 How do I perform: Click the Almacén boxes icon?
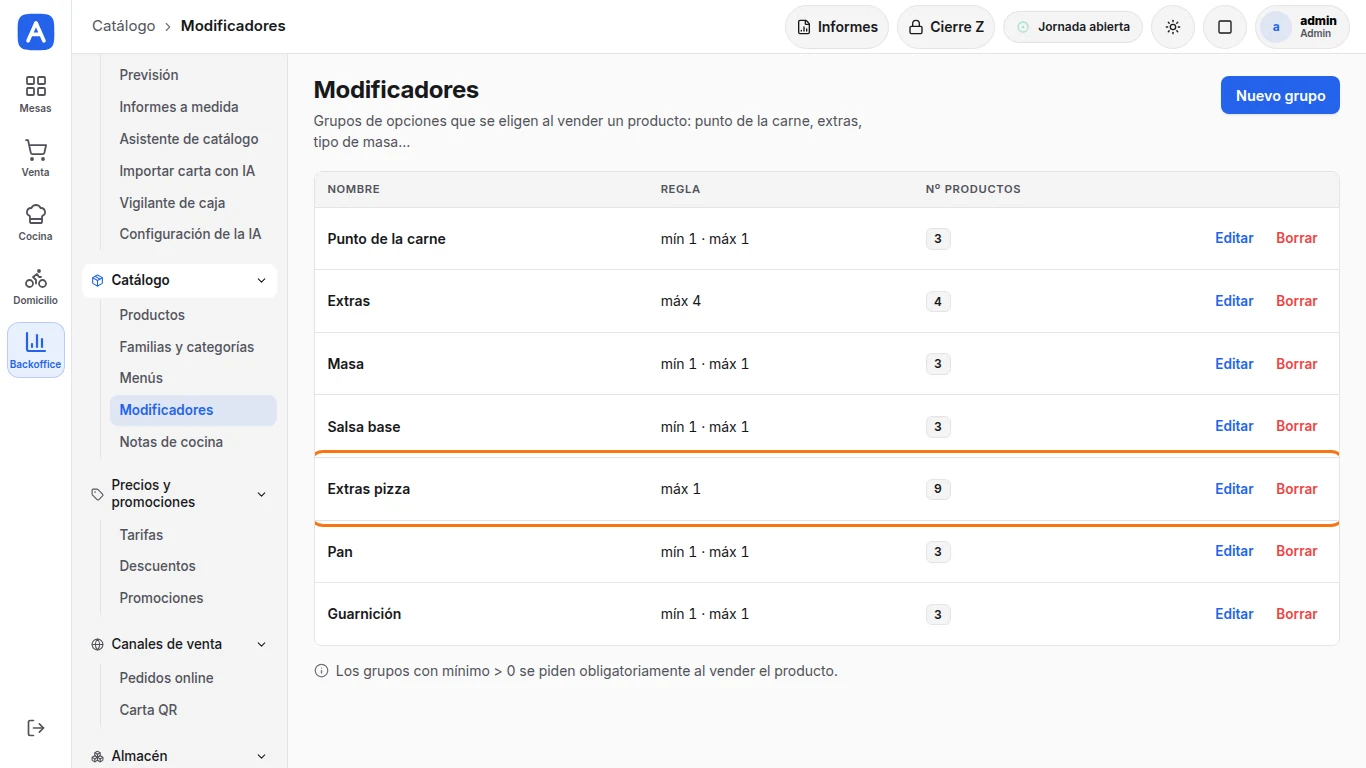pos(97,757)
